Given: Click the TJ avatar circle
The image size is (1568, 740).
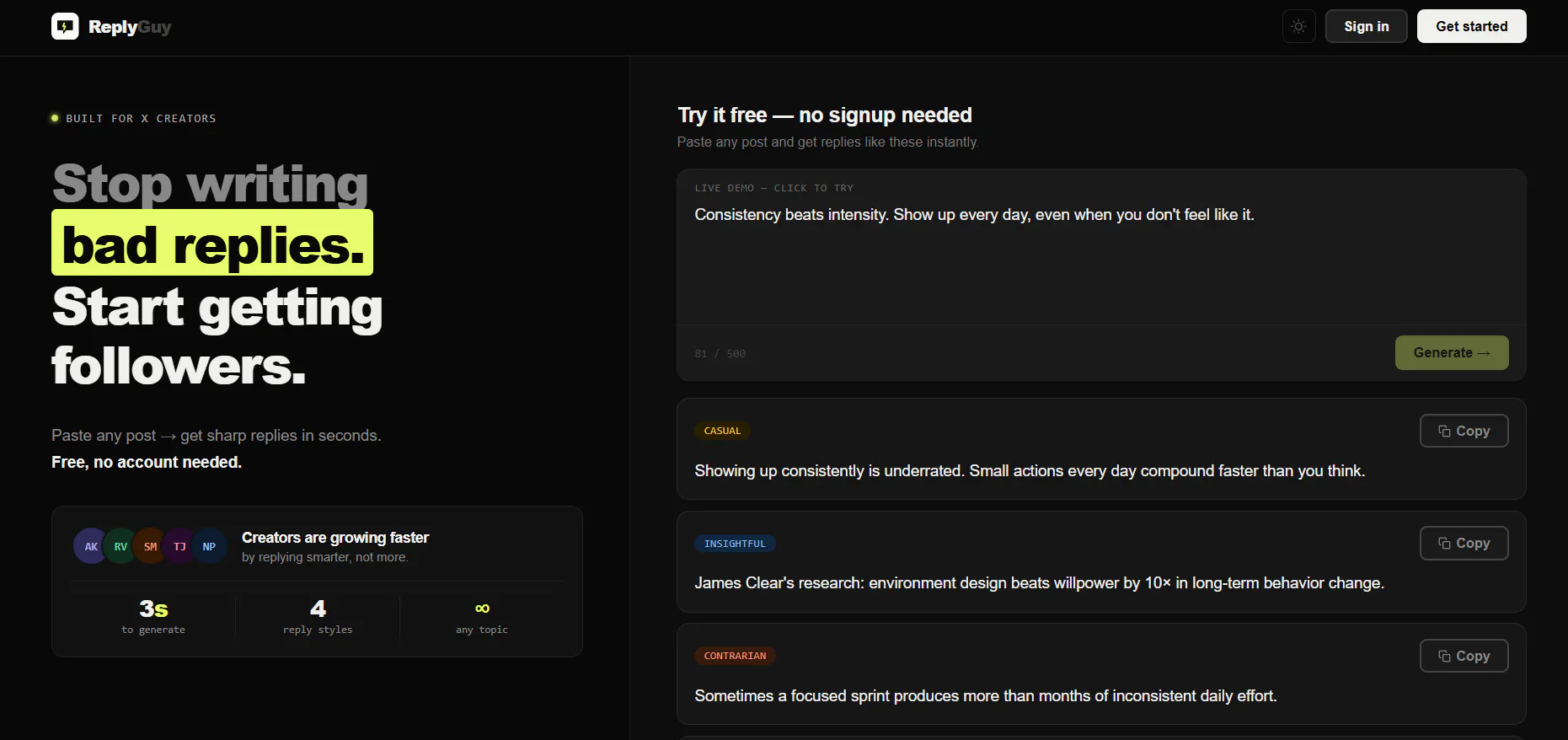Looking at the screenshot, I should coord(179,546).
